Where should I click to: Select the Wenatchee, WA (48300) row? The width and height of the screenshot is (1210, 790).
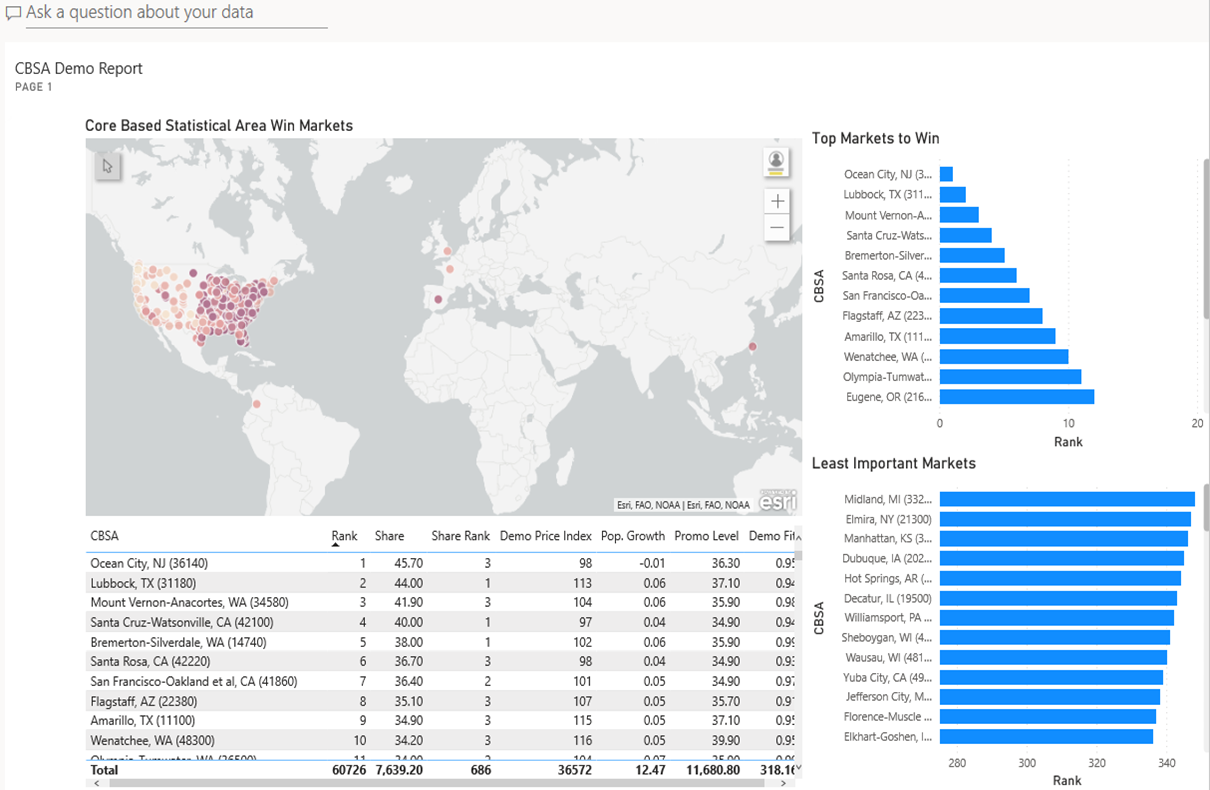(441, 740)
